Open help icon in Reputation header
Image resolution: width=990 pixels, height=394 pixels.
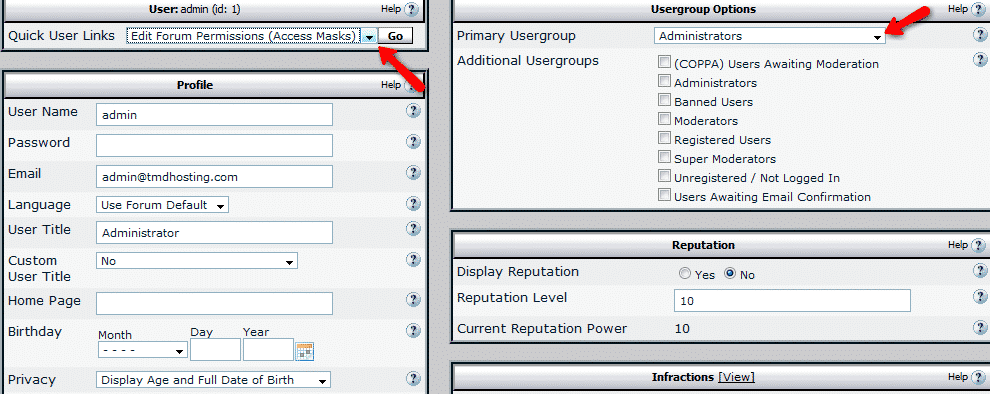click(978, 245)
